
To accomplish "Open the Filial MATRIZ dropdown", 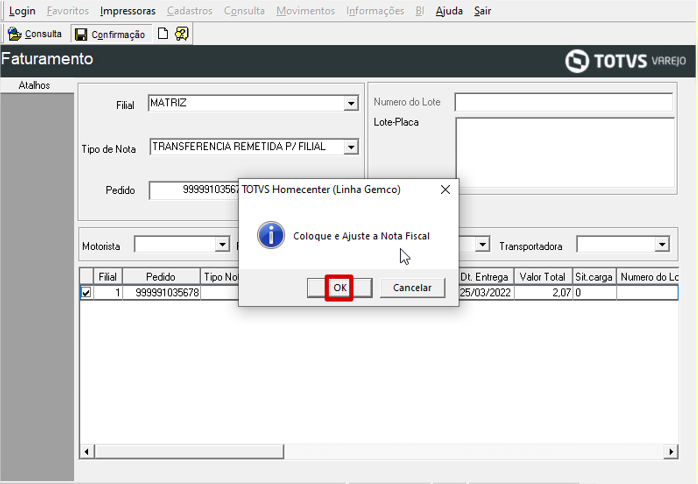I will click(x=351, y=104).
